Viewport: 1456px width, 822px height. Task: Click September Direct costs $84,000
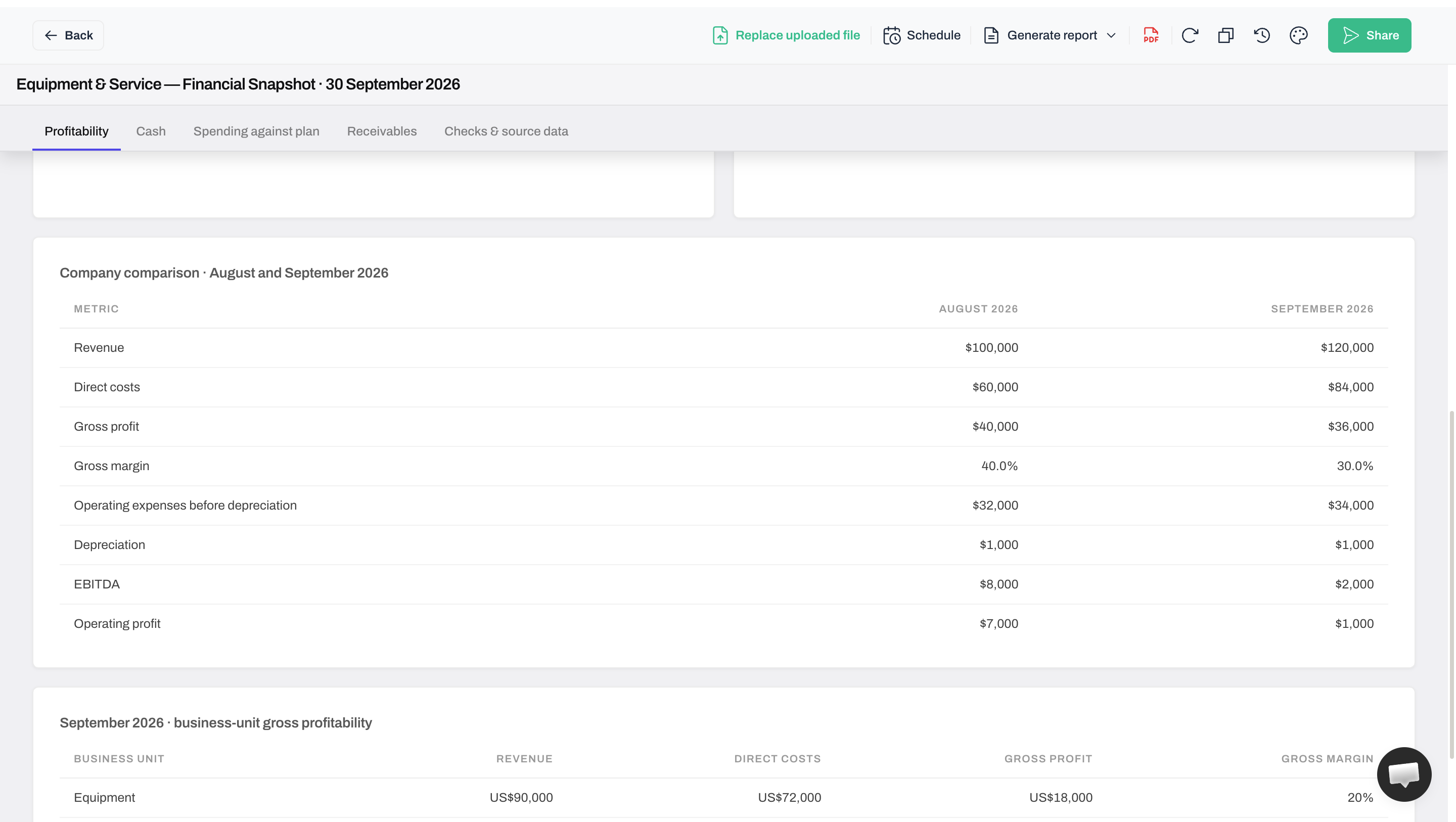pyautogui.click(x=1350, y=387)
